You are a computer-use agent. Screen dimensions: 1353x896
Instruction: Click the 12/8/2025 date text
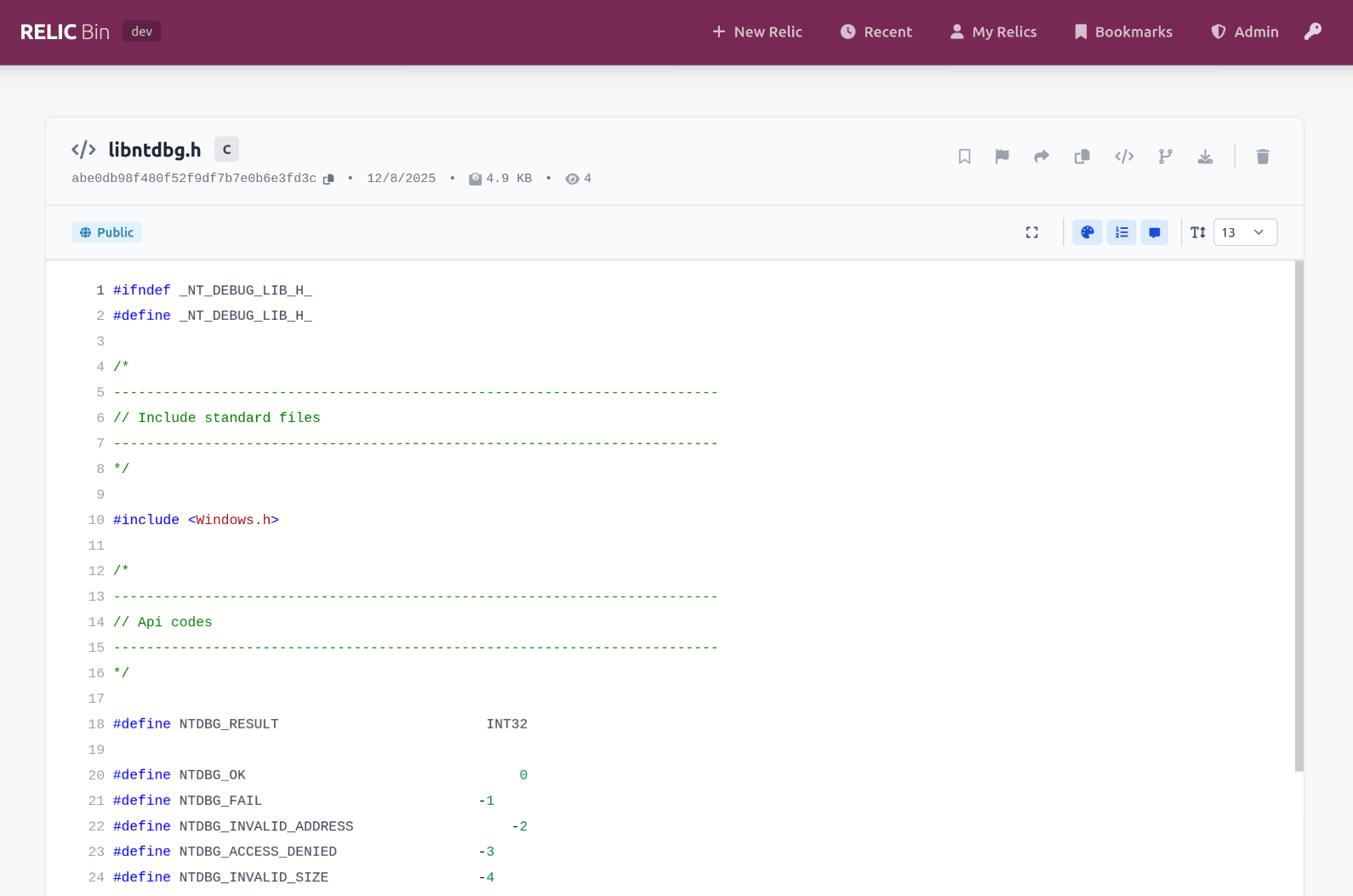401,179
